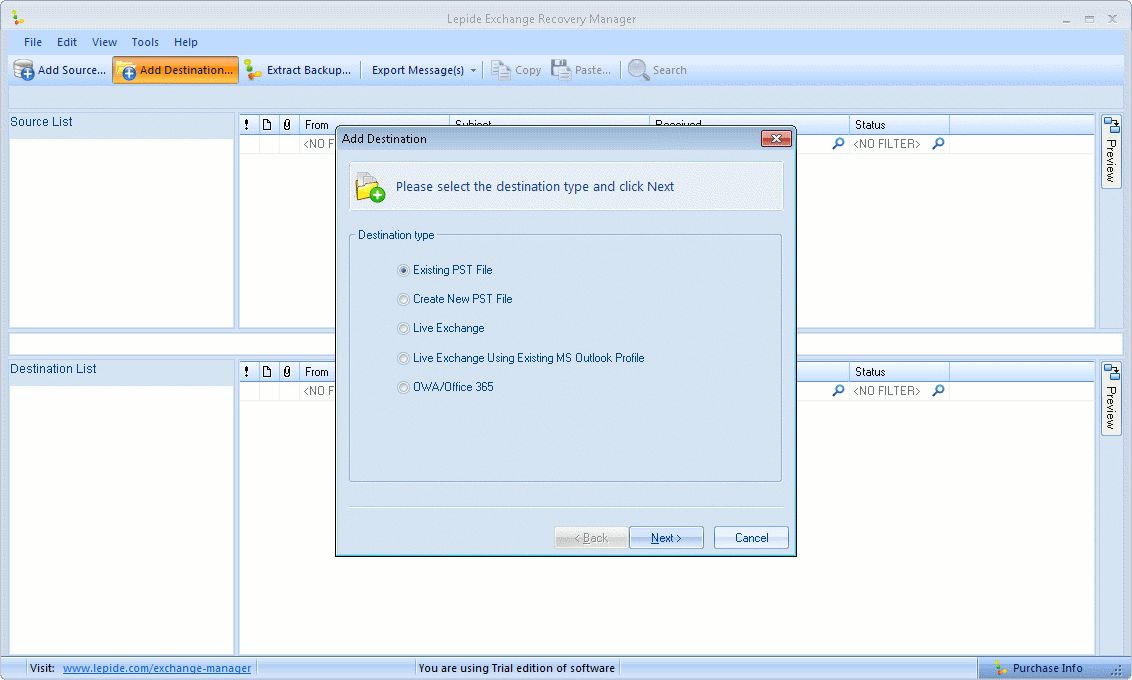Screen dimensions: 1132x680
Task: Open the File menu
Action: [32, 42]
